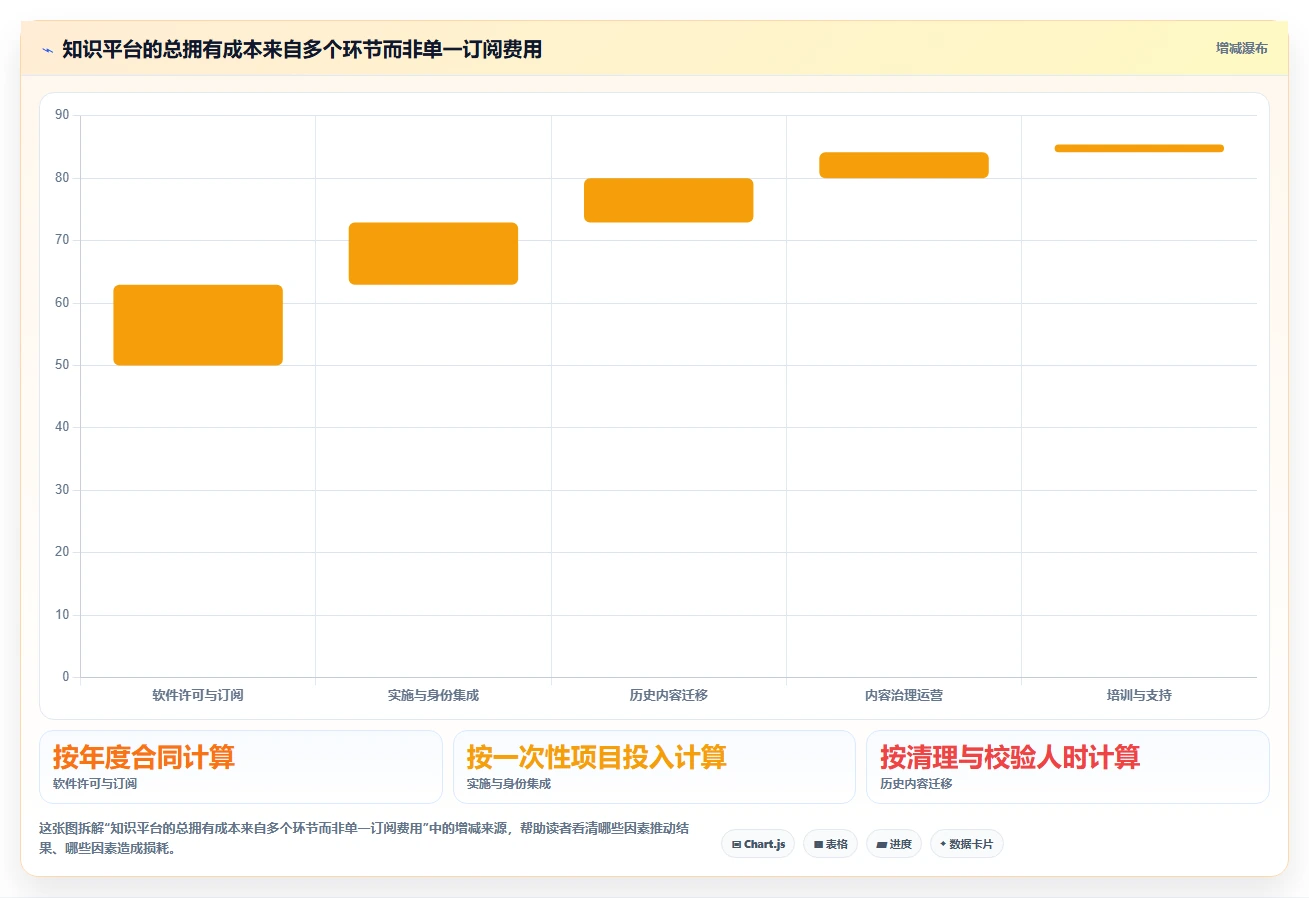Viewport: 1309px width, 898px height.
Task: Click the 增减瀑布 label in the header
Action: click(1242, 48)
